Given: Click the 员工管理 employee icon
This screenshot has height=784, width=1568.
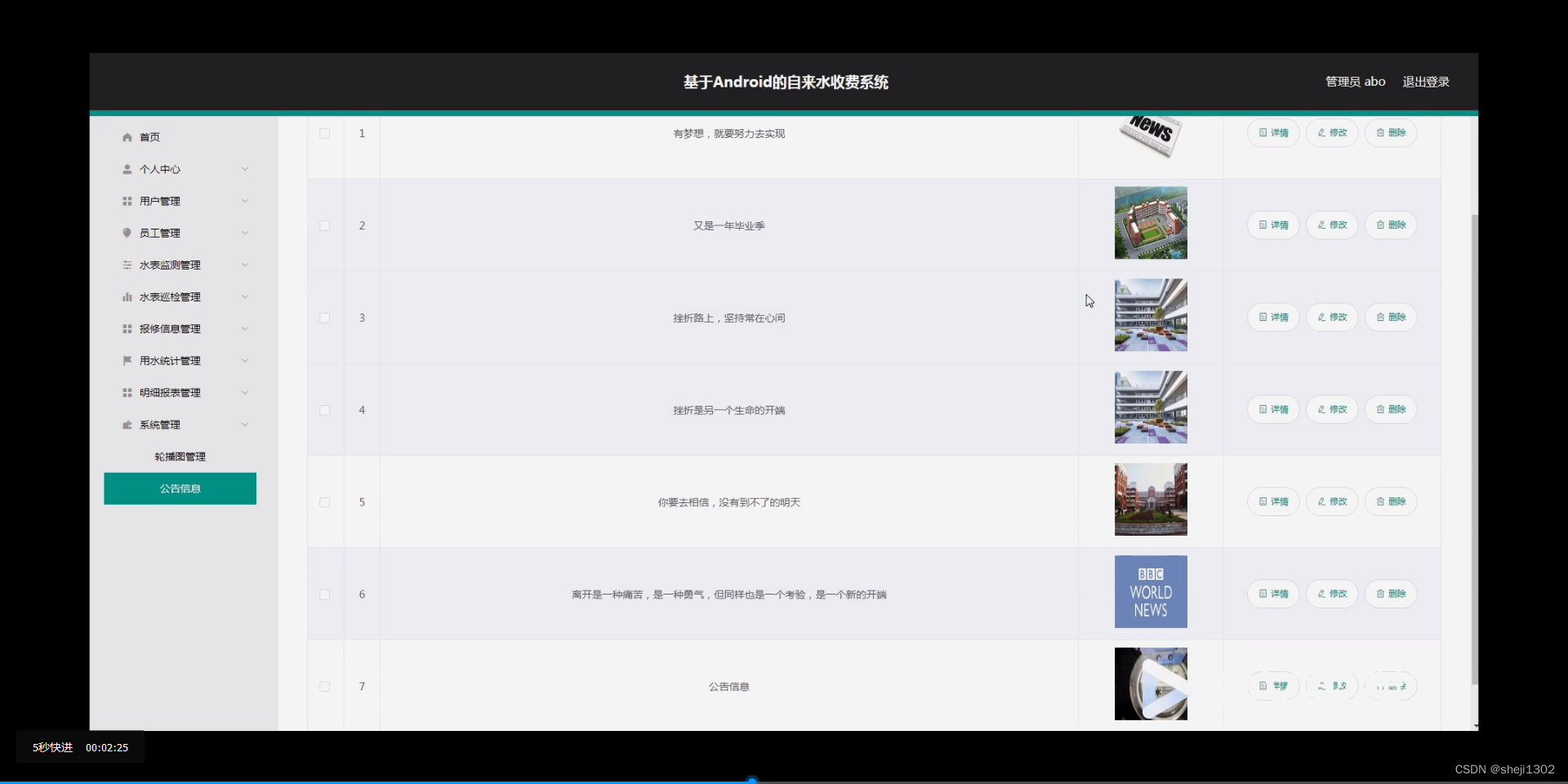Looking at the screenshot, I should pyautogui.click(x=127, y=233).
